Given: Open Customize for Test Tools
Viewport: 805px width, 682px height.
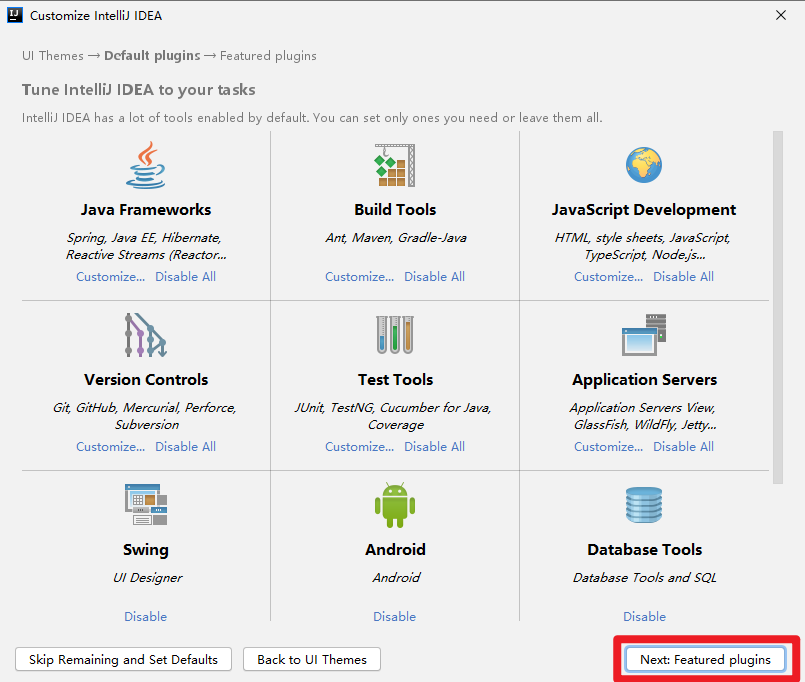Looking at the screenshot, I should pos(359,447).
